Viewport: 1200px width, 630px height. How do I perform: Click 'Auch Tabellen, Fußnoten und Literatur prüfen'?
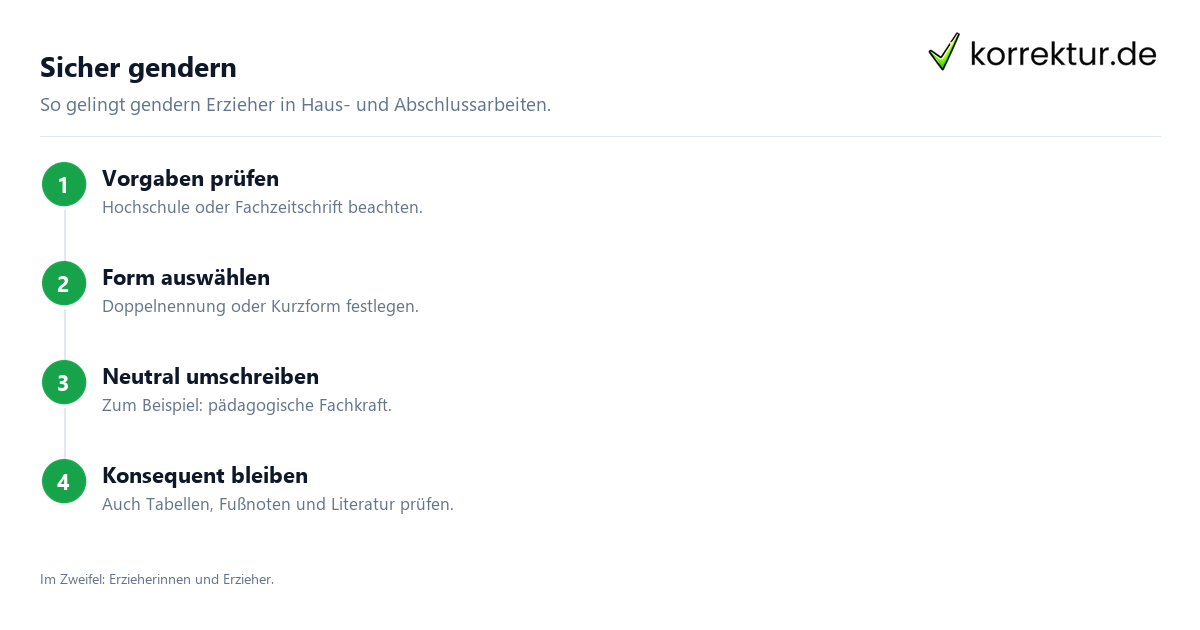[x=278, y=505]
